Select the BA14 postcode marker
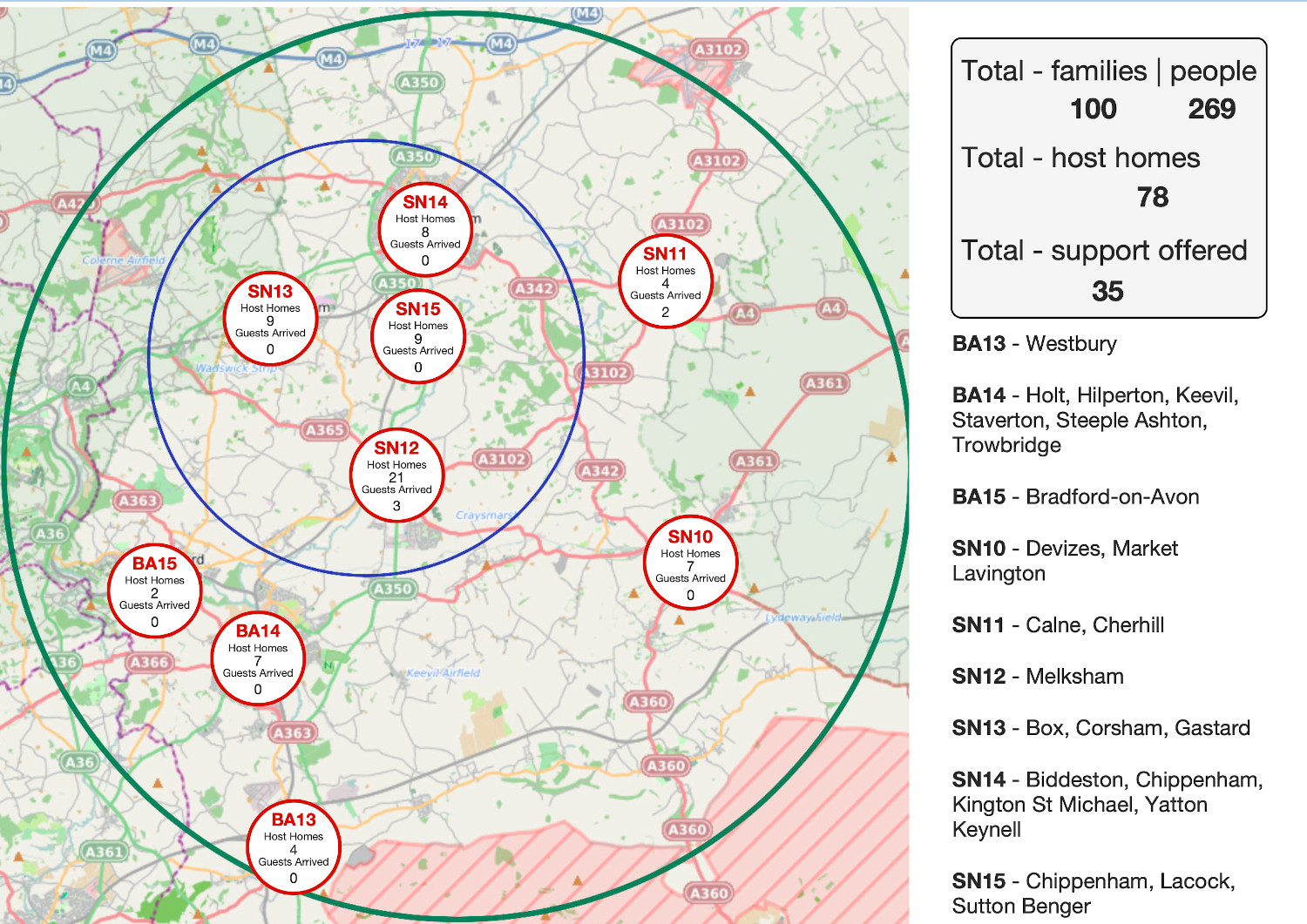 (x=258, y=659)
